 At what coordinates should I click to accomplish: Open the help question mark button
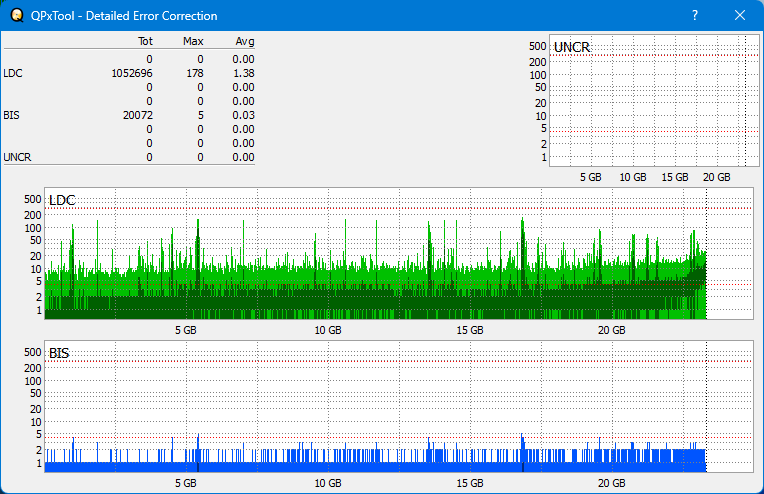(x=695, y=16)
